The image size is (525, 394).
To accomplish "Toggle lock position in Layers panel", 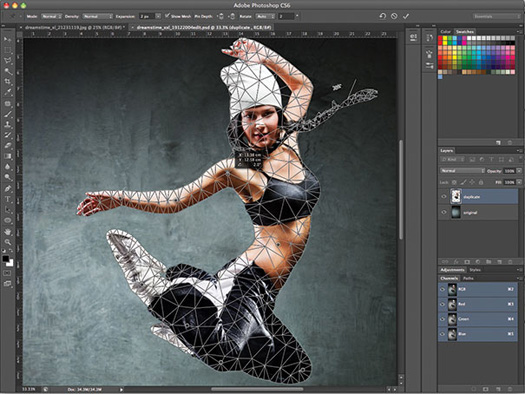I will pos(472,182).
